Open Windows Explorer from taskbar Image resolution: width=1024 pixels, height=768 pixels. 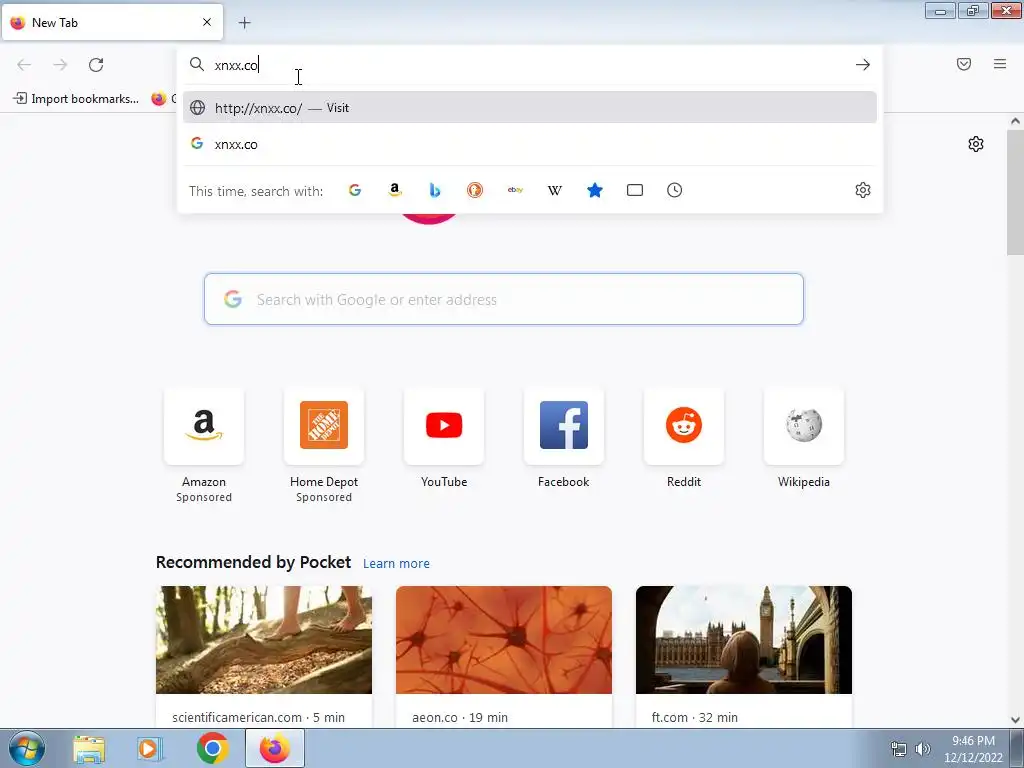(x=89, y=749)
